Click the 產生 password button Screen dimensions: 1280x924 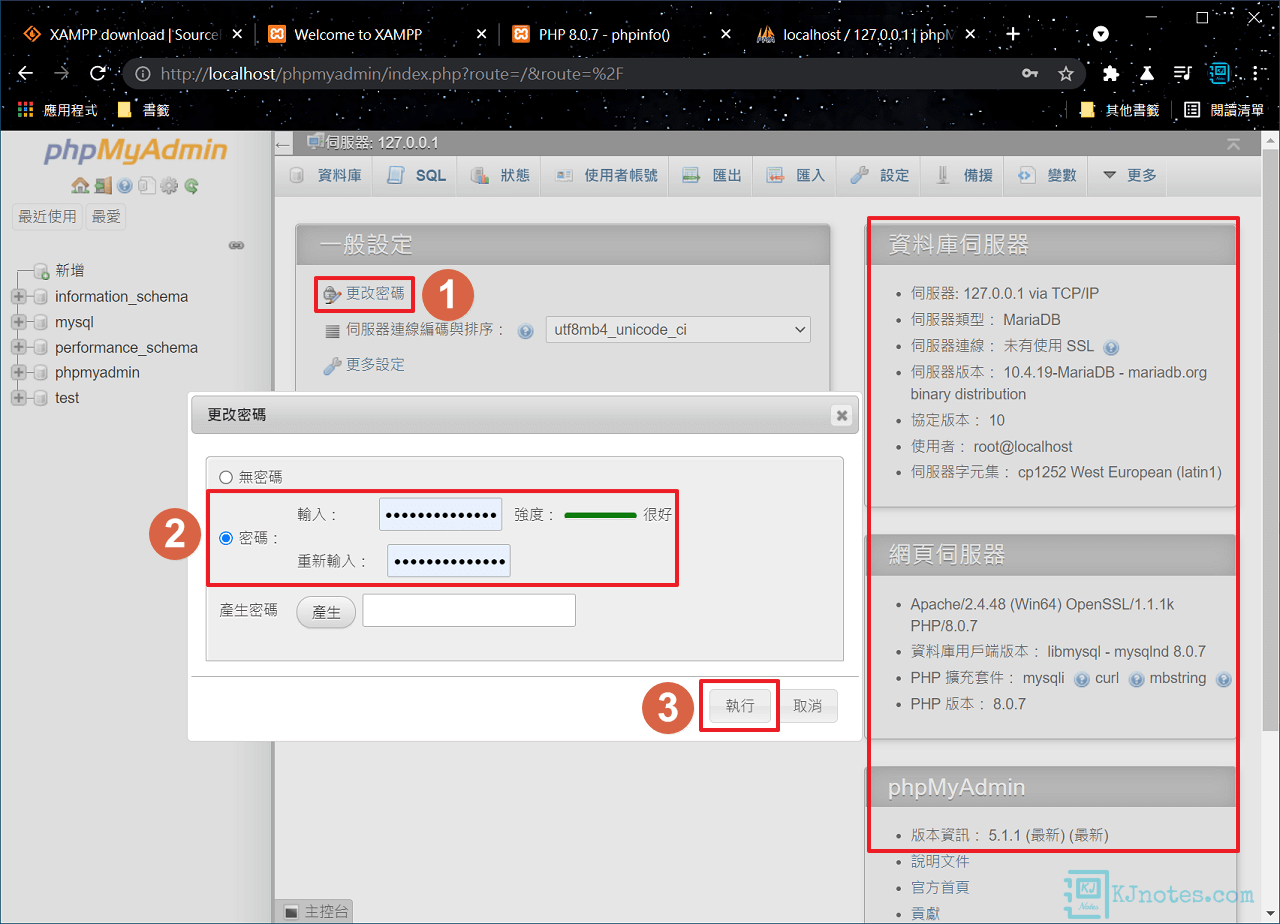pyautogui.click(x=326, y=612)
